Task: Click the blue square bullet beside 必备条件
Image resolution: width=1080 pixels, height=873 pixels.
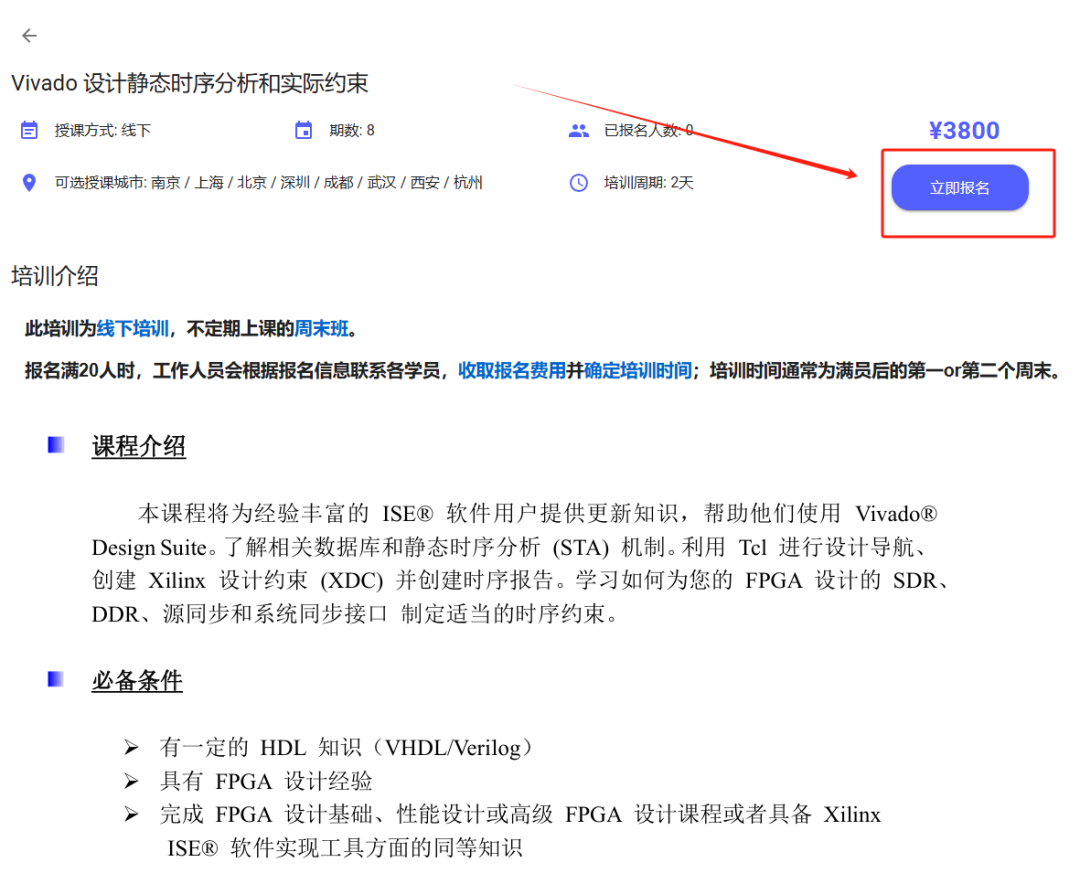Action: point(56,679)
